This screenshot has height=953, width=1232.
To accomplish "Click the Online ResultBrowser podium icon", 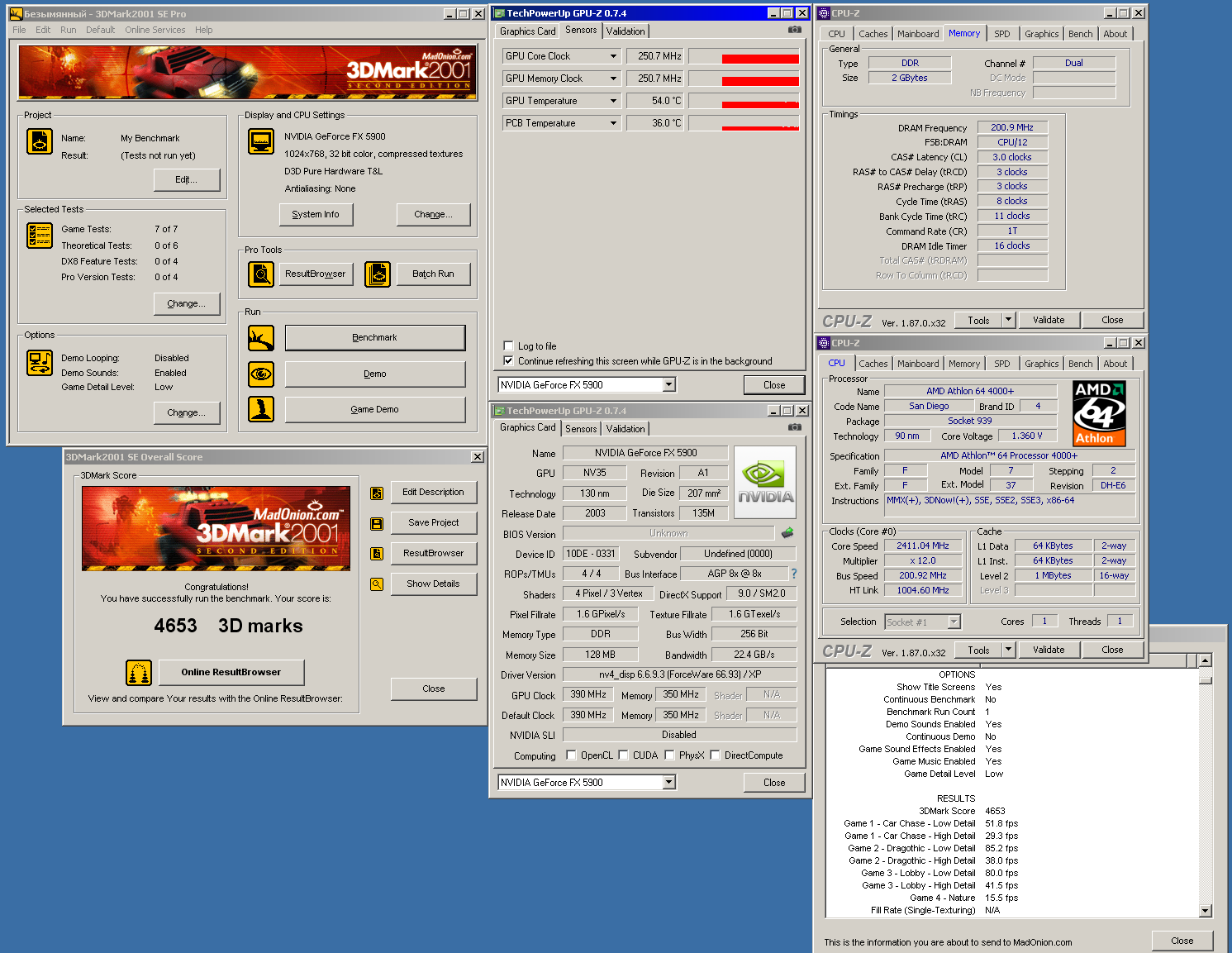I will [139, 673].
